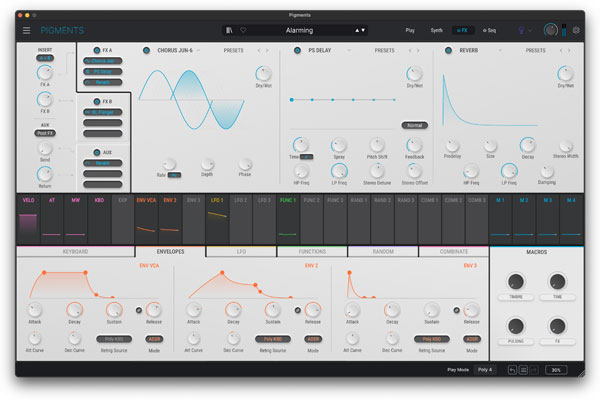Expand the PS Delay effect type dropdown
The height and width of the screenshot is (400, 600).
click(x=349, y=50)
